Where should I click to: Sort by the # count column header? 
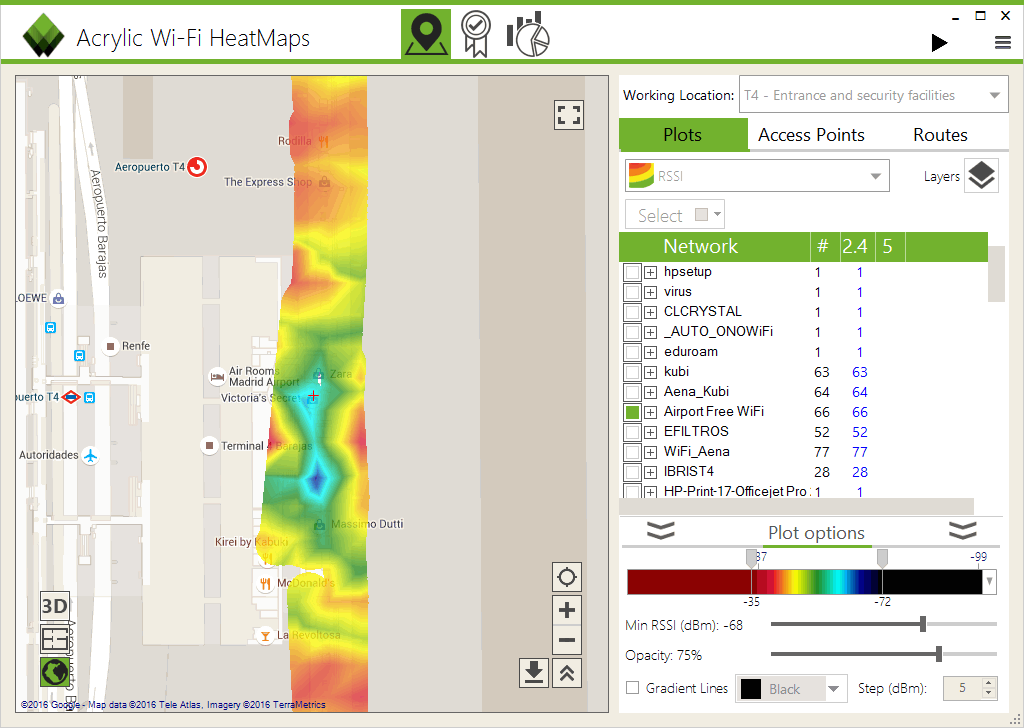point(823,246)
